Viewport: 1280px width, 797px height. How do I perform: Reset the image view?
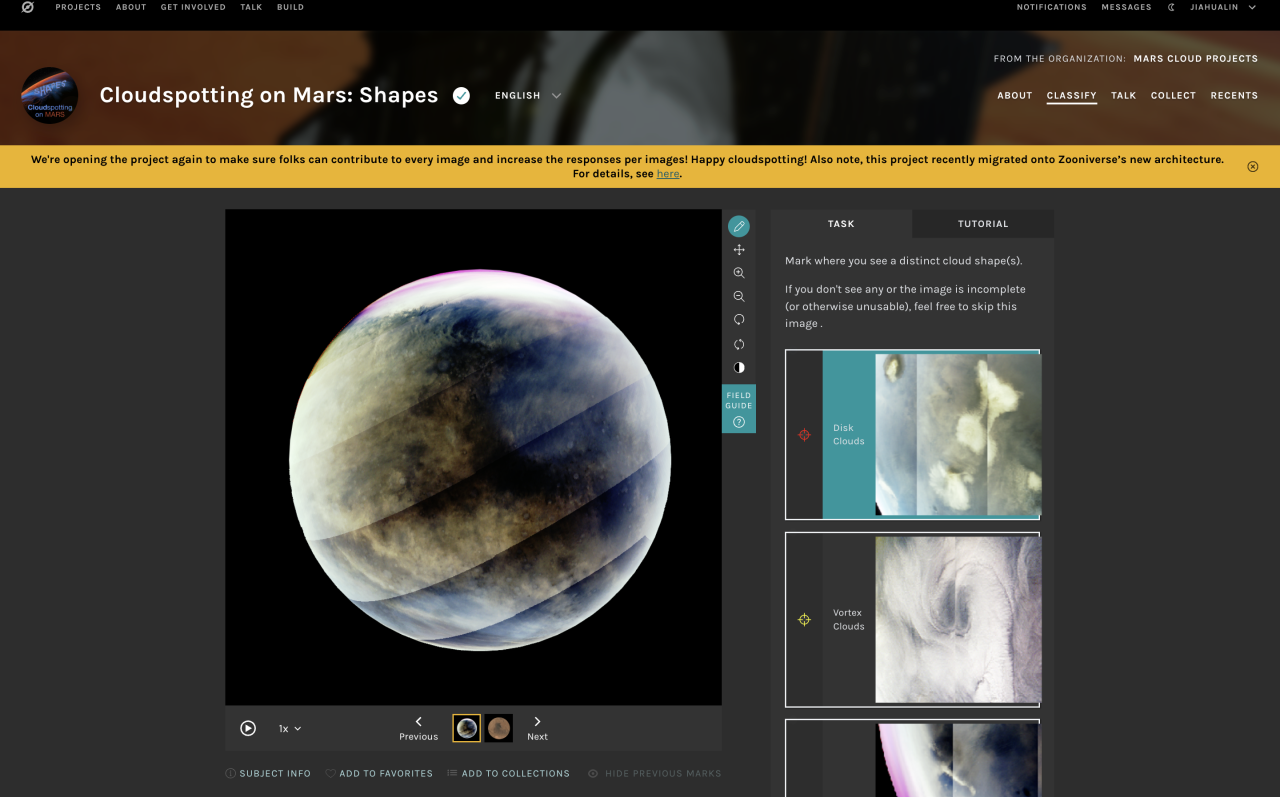click(739, 344)
